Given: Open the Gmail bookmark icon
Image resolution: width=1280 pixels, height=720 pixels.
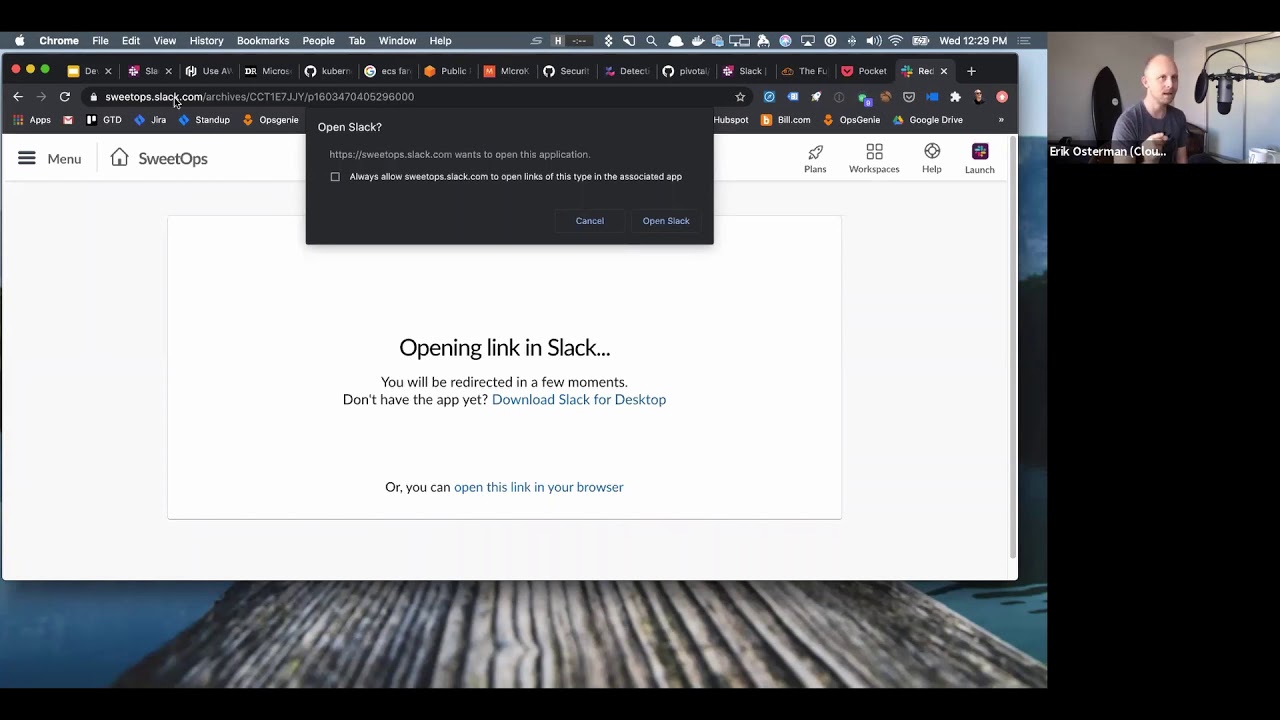Looking at the screenshot, I should [68, 120].
